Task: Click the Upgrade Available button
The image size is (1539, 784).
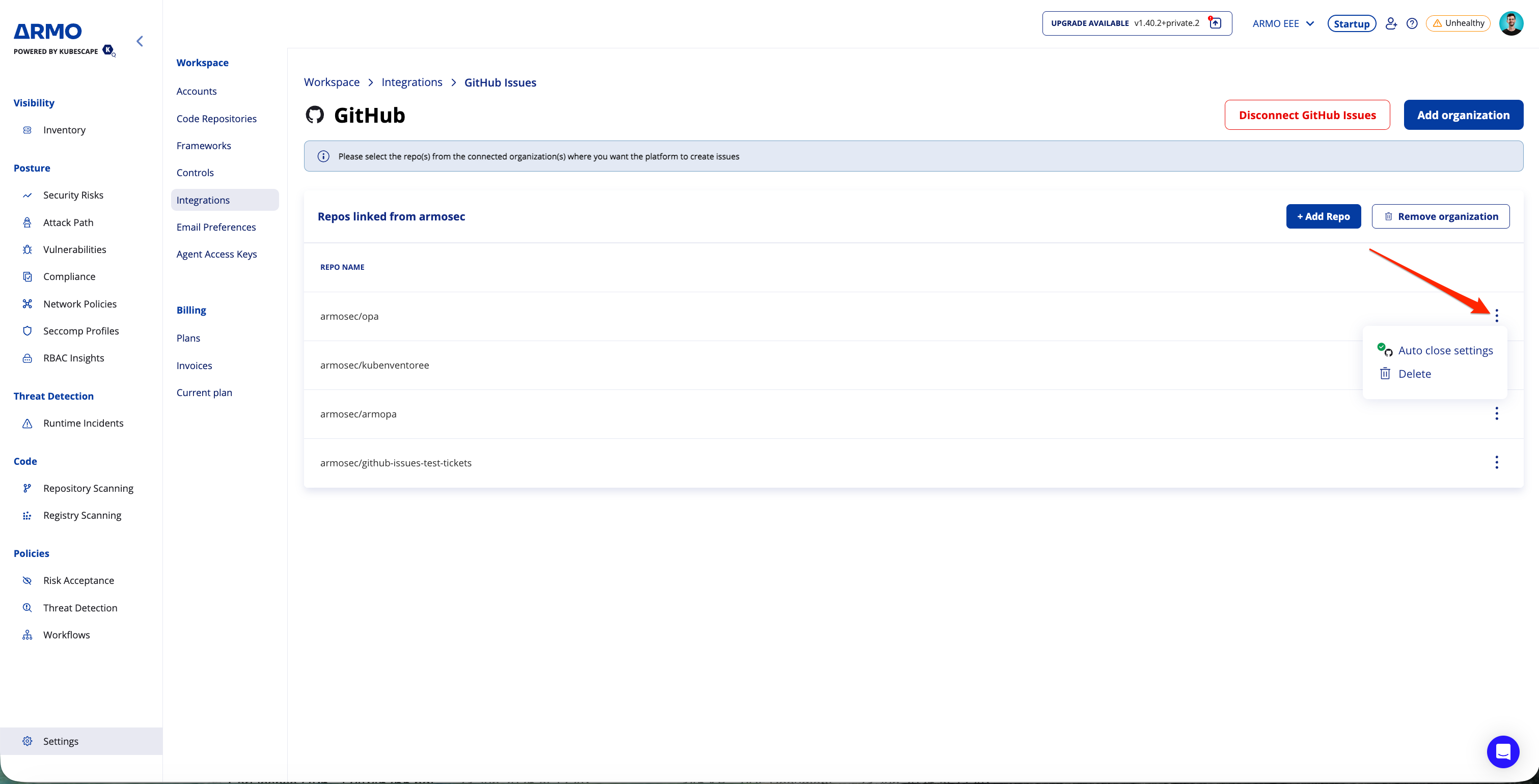Action: coord(1137,23)
